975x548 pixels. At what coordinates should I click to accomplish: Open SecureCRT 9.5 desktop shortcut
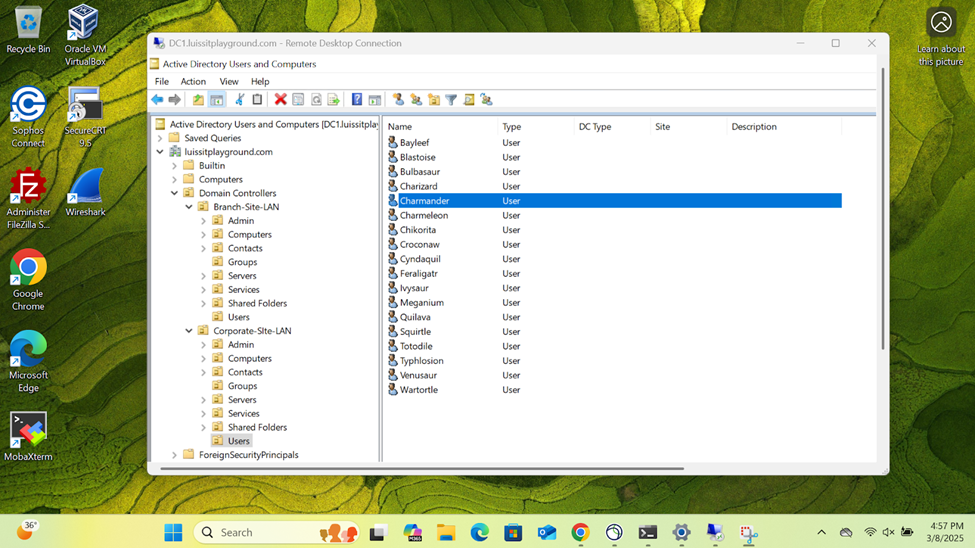(85, 117)
